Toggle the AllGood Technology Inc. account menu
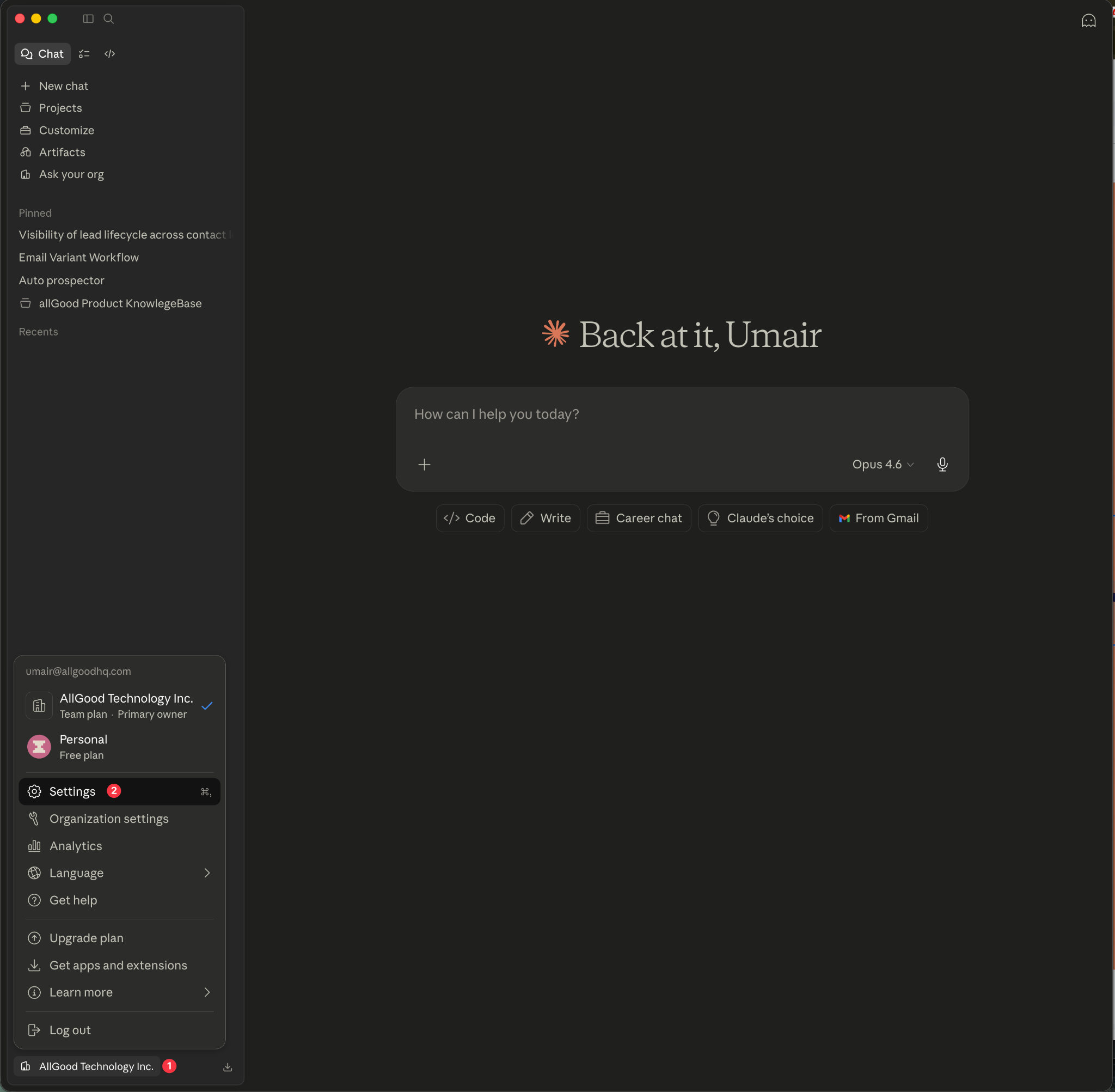 [x=87, y=1066]
